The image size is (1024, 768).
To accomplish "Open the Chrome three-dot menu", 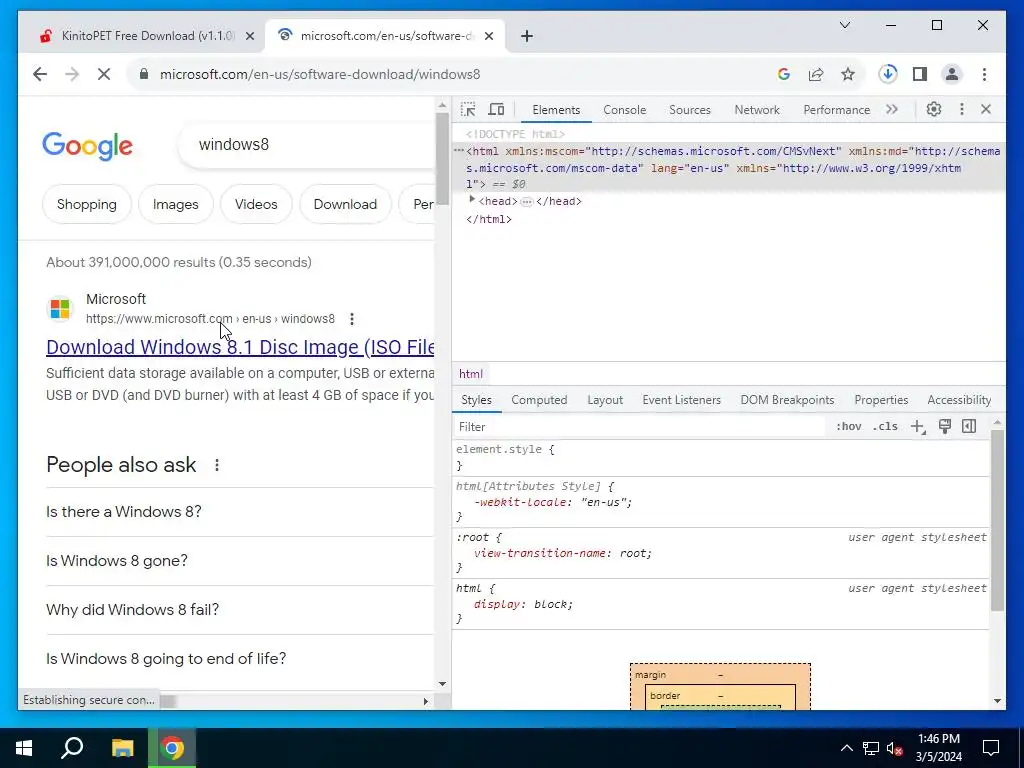I will (984, 74).
